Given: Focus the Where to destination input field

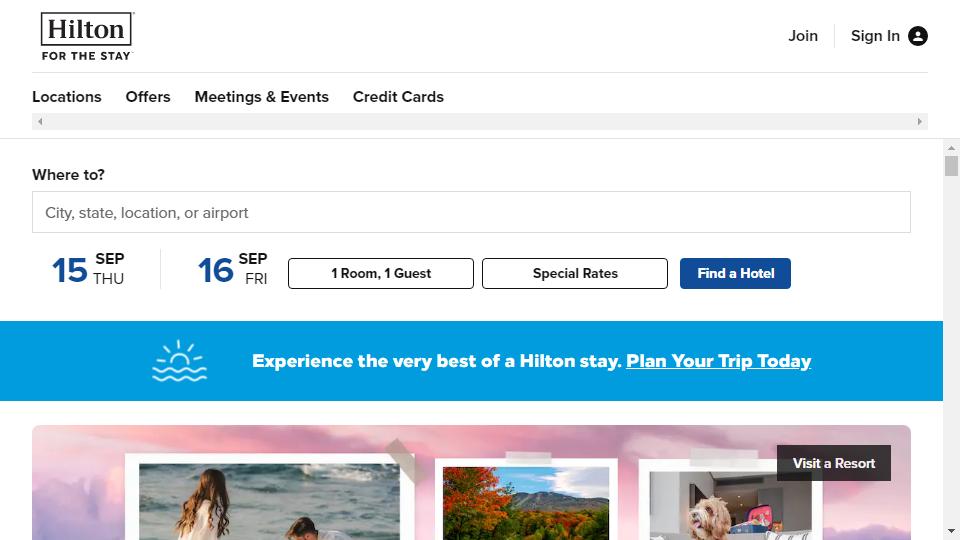Looking at the screenshot, I should 471,212.
